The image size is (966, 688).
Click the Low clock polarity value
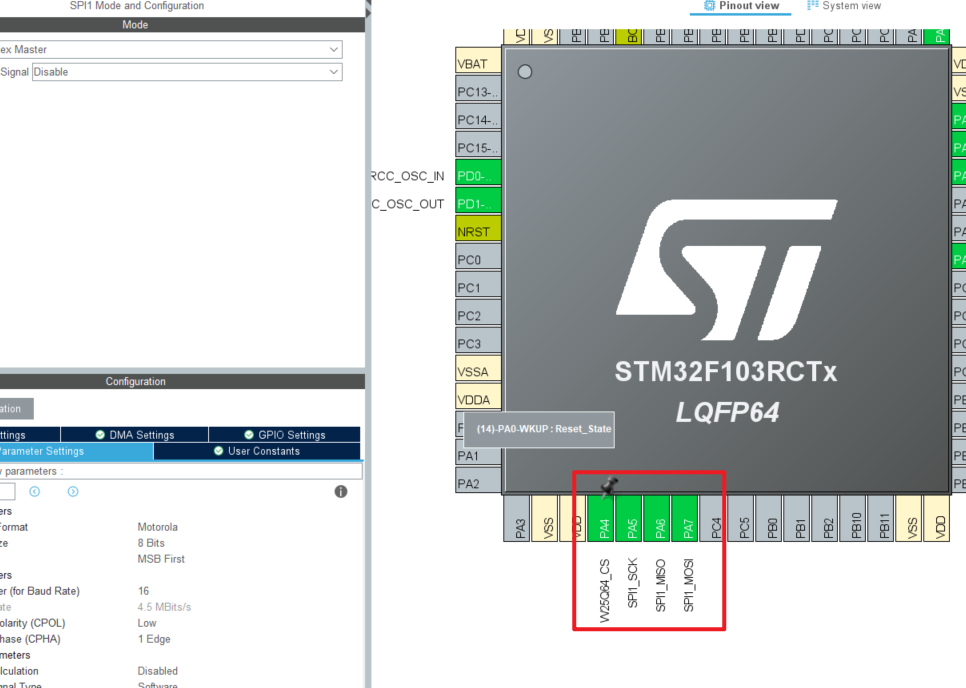[147, 623]
